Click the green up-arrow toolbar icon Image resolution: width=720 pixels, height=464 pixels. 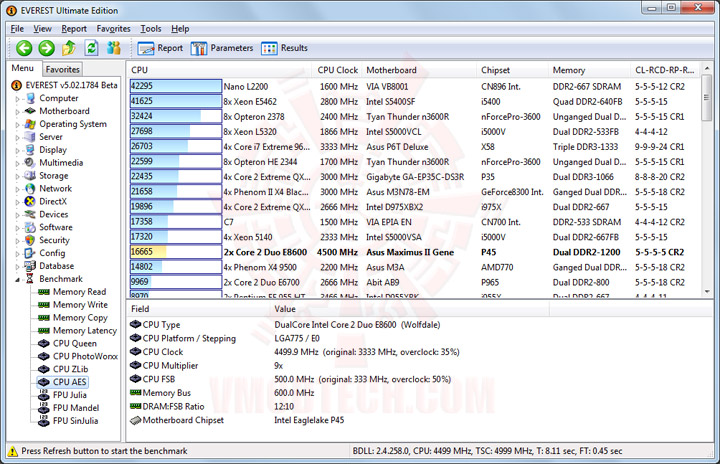69,48
